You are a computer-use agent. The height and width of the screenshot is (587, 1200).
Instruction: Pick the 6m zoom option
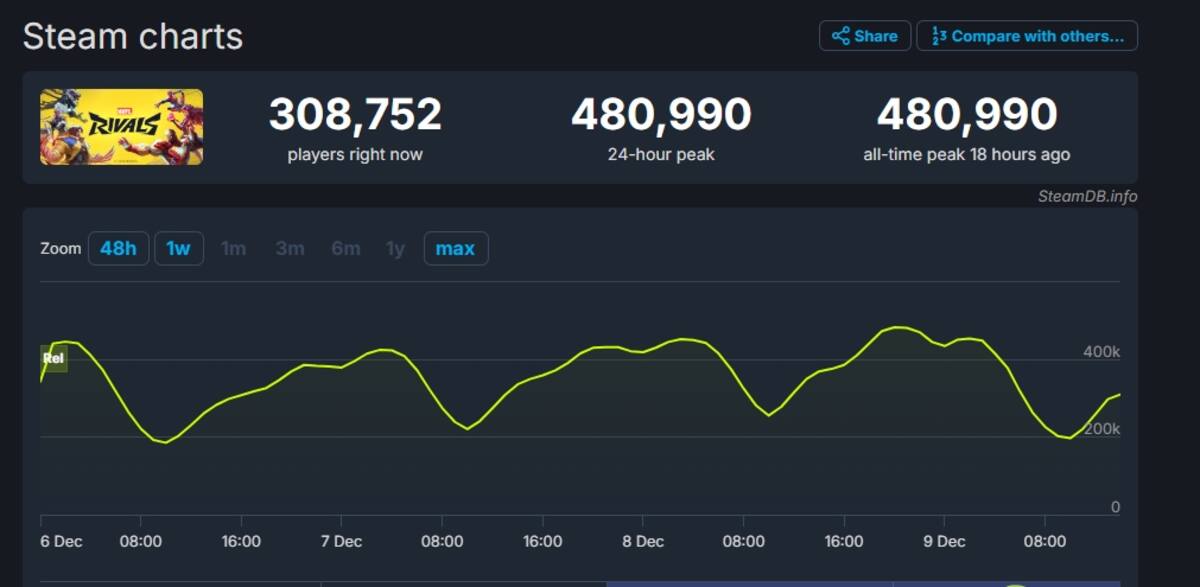[346, 248]
